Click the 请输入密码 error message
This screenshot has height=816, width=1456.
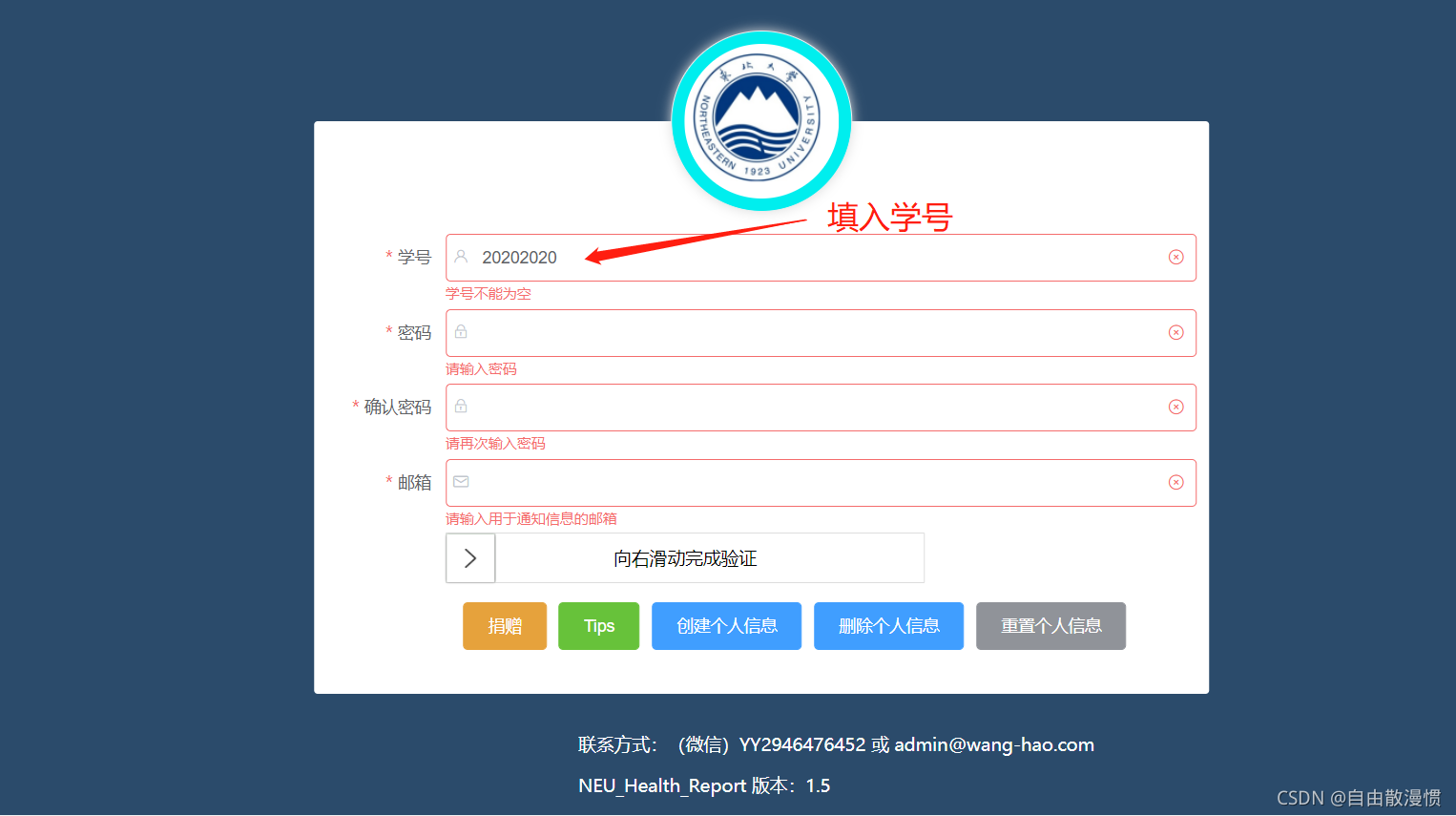click(481, 368)
